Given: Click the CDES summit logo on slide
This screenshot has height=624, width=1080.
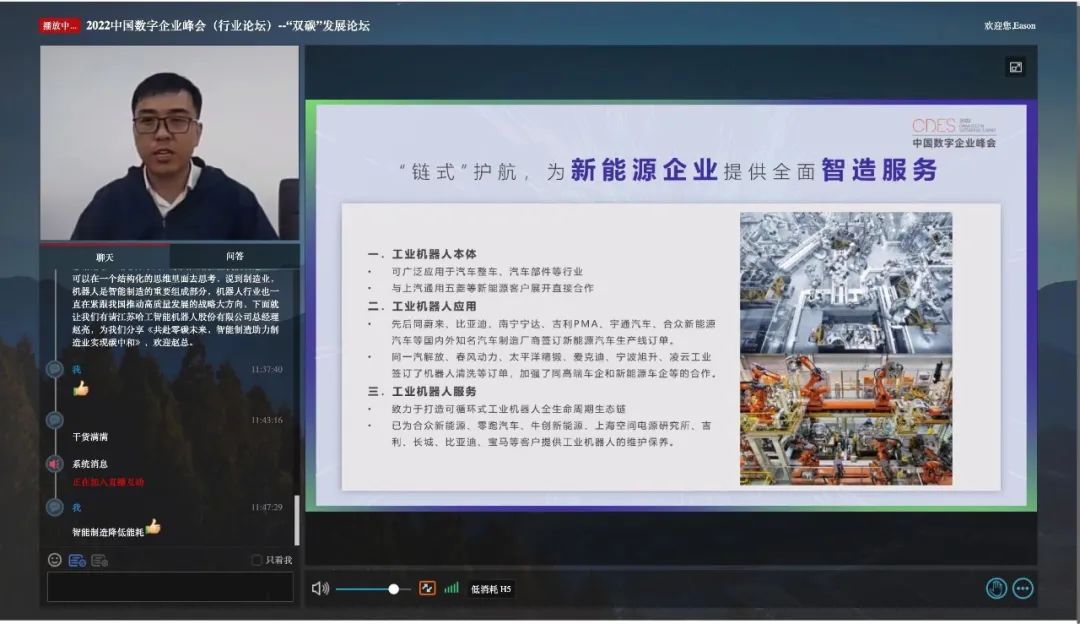Looking at the screenshot, I should 954,132.
